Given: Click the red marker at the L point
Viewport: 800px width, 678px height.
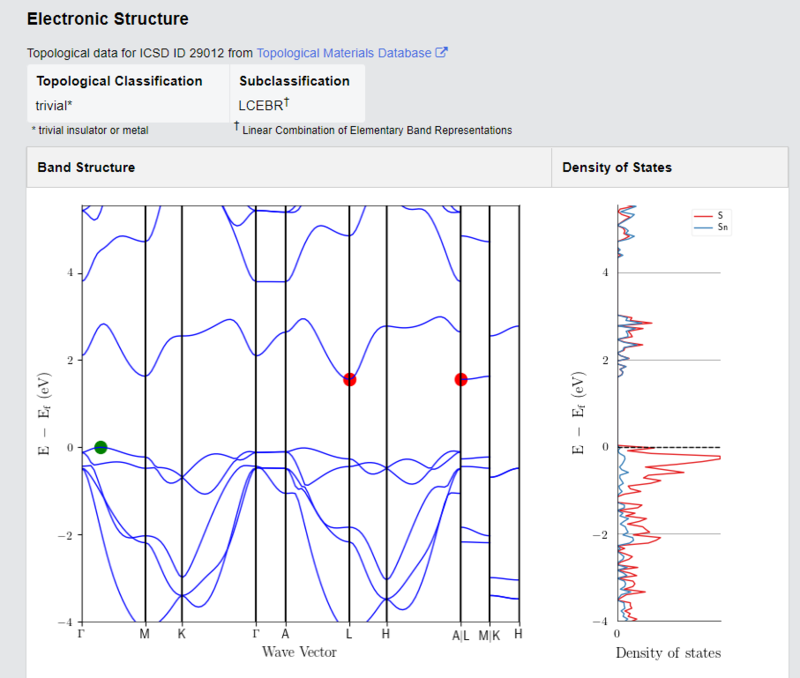Looking at the screenshot, I should pos(349,380).
